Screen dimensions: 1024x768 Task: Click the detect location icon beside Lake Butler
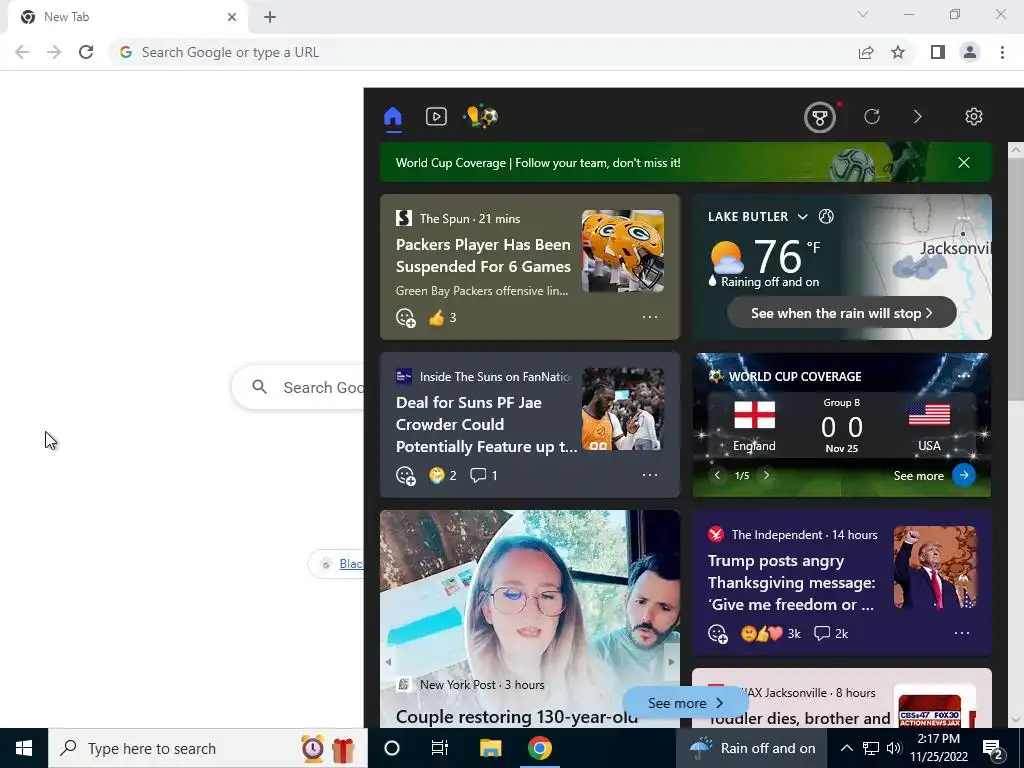pyautogui.click(x=826, y=217)
